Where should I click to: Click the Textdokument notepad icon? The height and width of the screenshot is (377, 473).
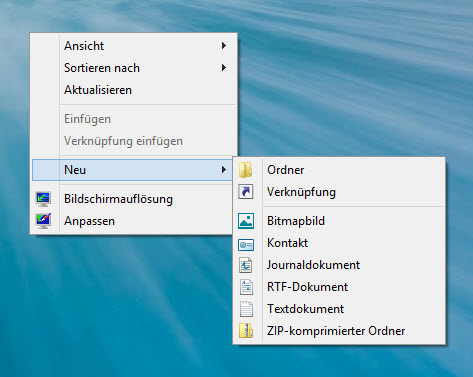tap(246, 309)
